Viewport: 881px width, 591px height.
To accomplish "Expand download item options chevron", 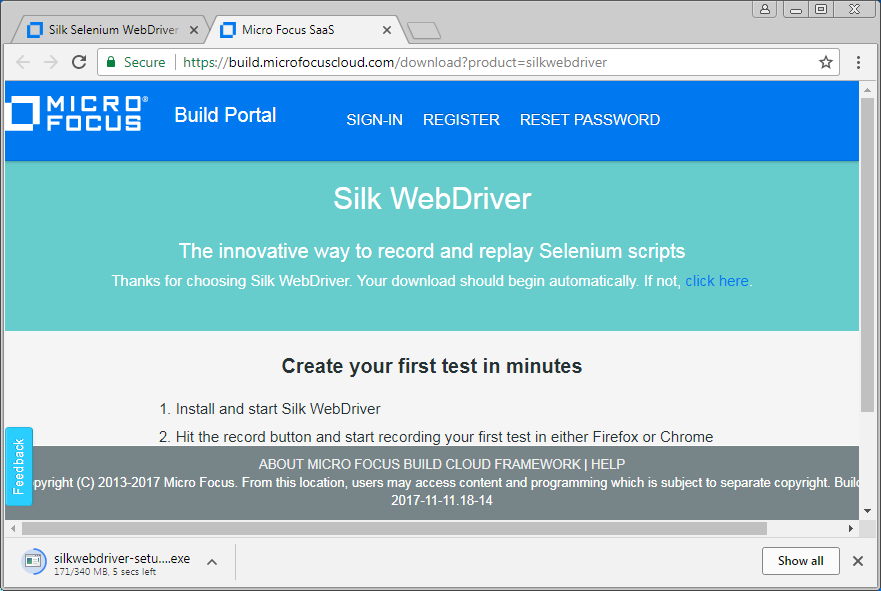I will (x=212, y=562).
